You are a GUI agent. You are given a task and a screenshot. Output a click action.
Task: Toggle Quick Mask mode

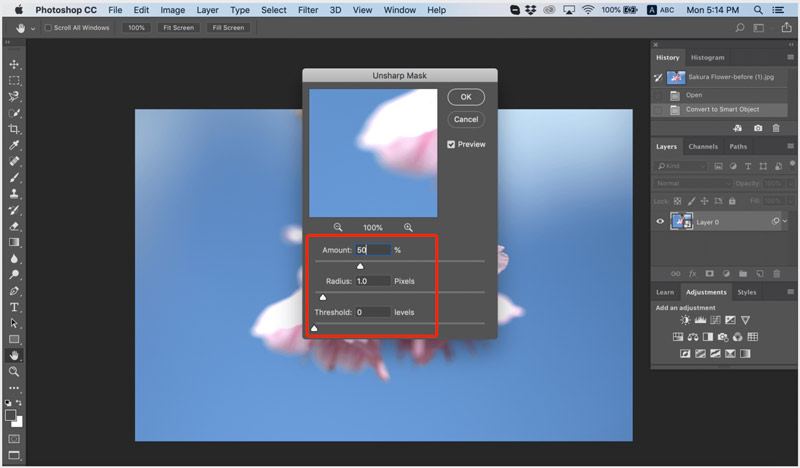[x=14, y=439]
